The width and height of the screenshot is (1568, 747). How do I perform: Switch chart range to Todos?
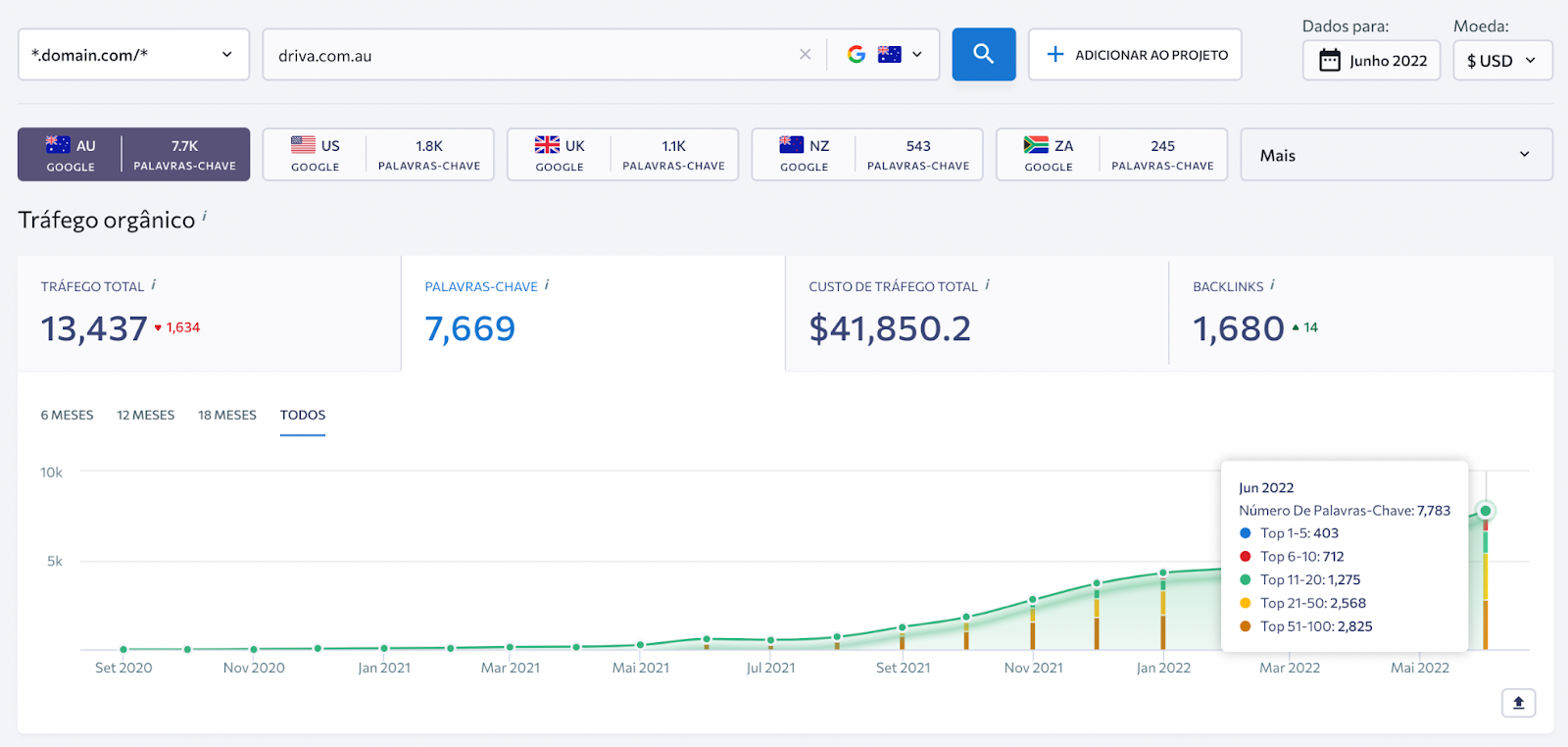click(x=303, y=415)
